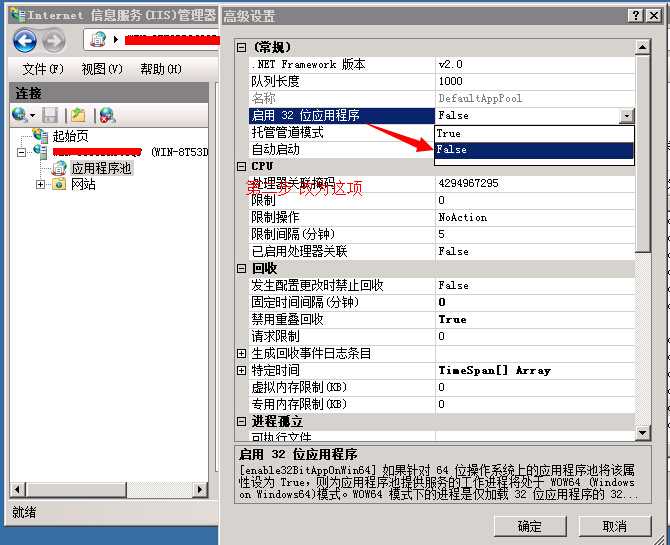Expand the 生成回收事件日志条目 property
670x545 pixels.
tap(241, 353)
